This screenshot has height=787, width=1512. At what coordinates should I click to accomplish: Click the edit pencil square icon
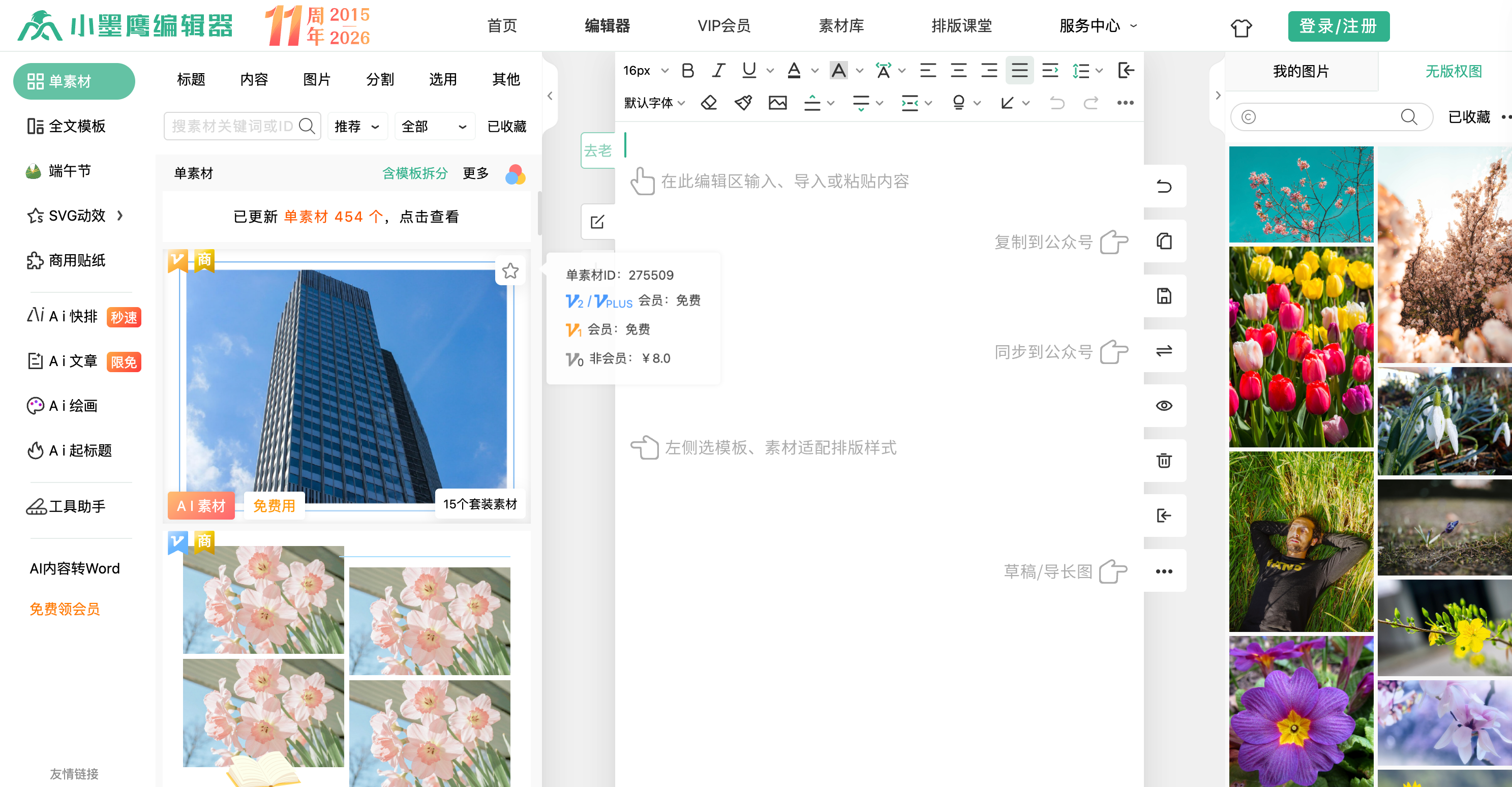[x=597, y=222]
